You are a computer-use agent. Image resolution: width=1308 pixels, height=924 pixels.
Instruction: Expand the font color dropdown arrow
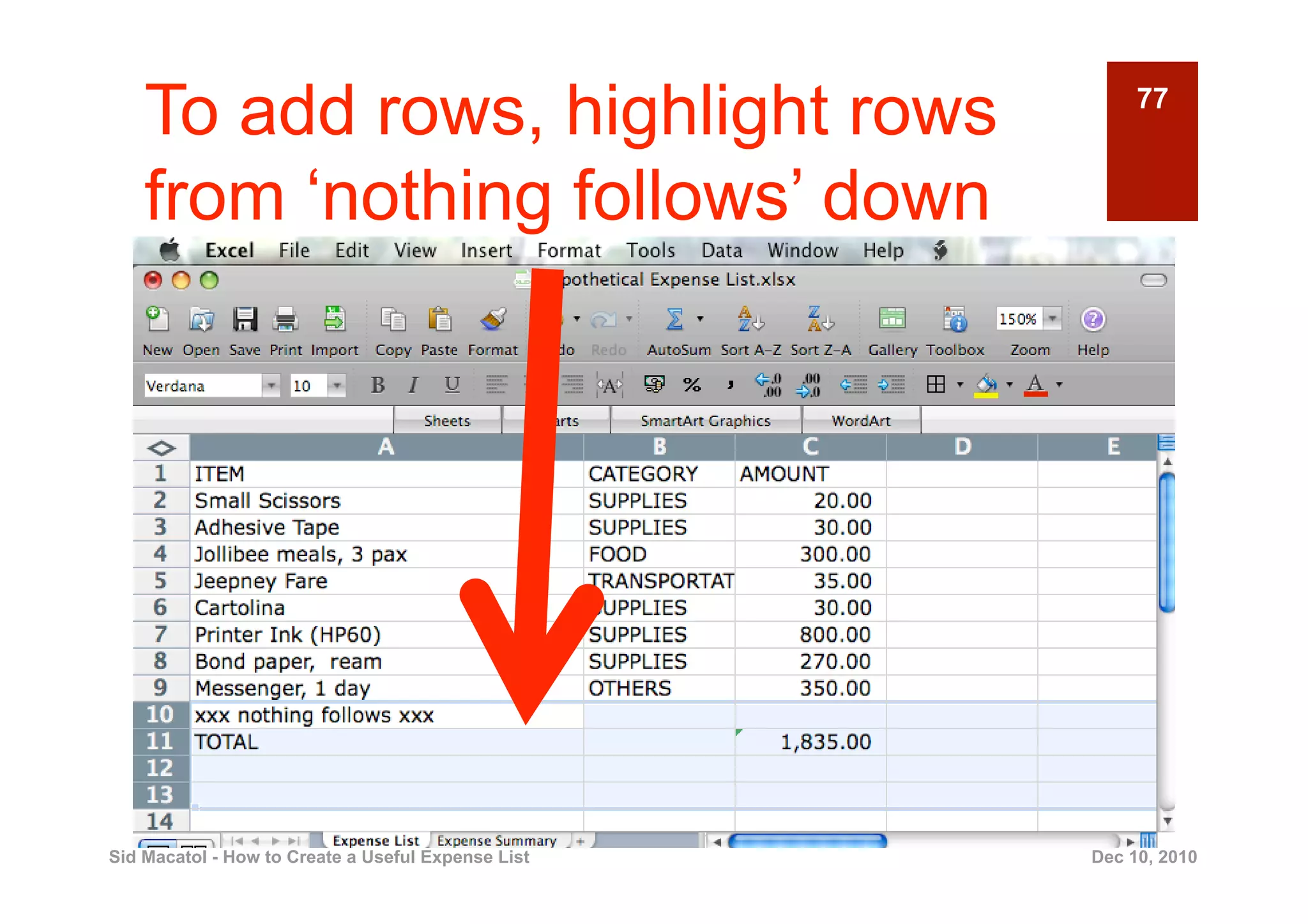click(x=1059, y=384)
